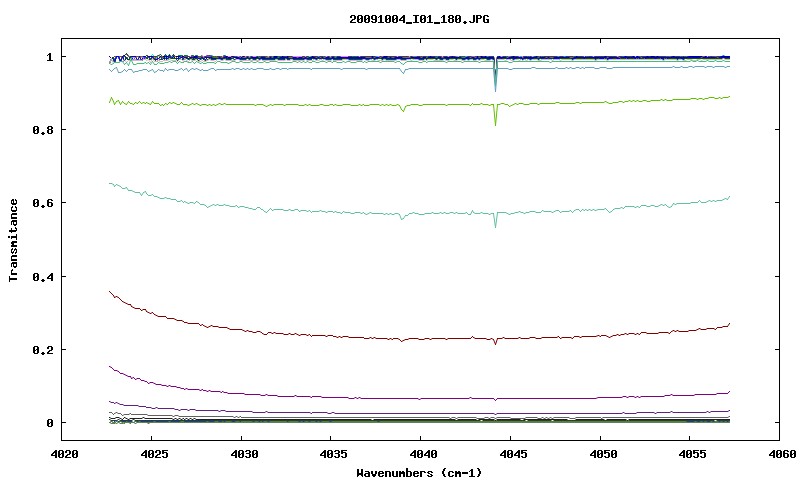Click y-axis tick label 0.8

pyautogui.click(x=43, y=130)
